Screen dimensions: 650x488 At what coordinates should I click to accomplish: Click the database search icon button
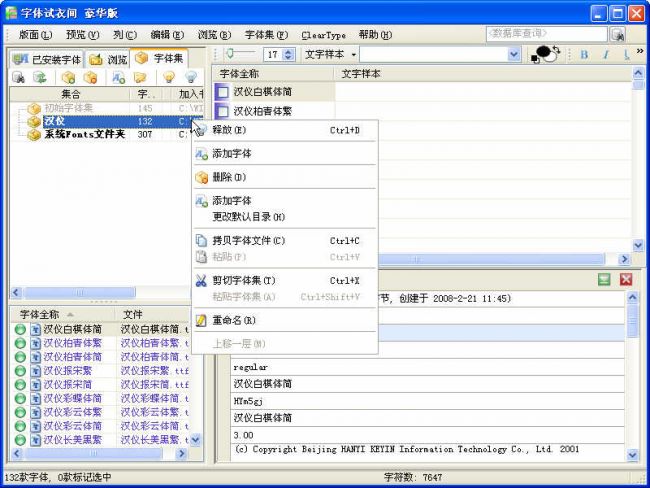(x=617, y=34)
